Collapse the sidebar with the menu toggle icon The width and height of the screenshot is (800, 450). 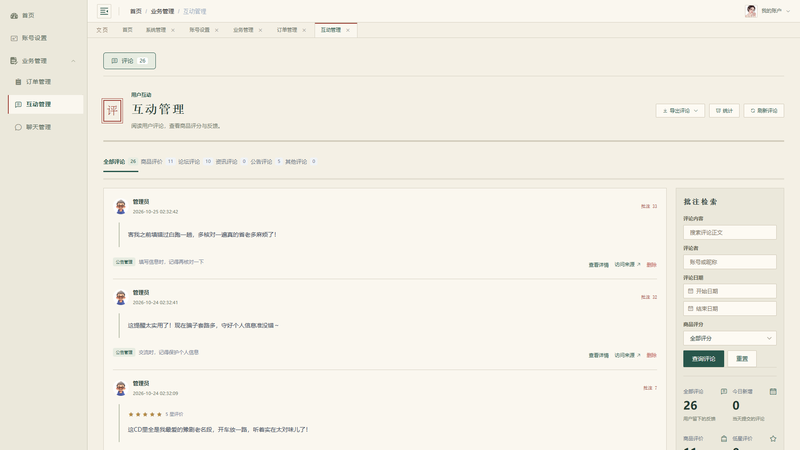[104, 11]
